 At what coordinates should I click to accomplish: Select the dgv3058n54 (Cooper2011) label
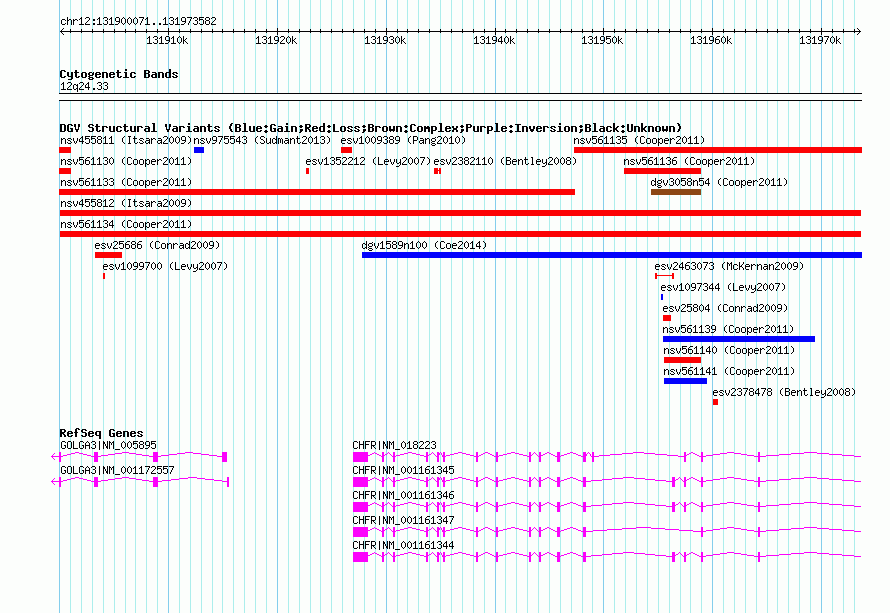pyautogui.click(x=719, y=182)
